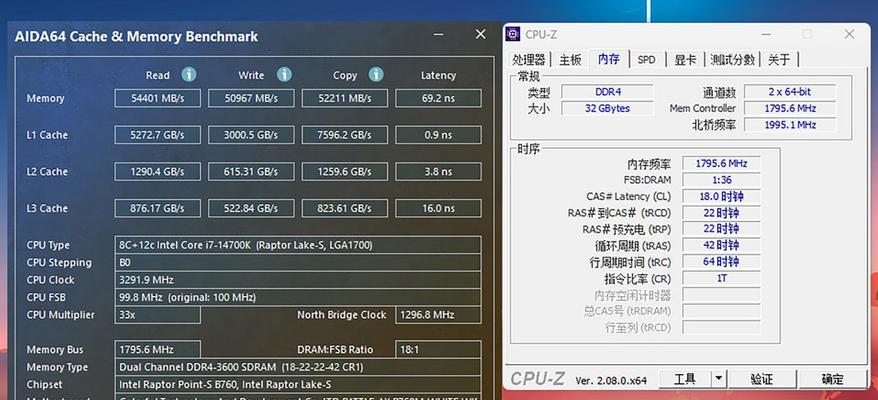
Task: Click L2 Cache latency 3.8 ns
Action: 438,171
